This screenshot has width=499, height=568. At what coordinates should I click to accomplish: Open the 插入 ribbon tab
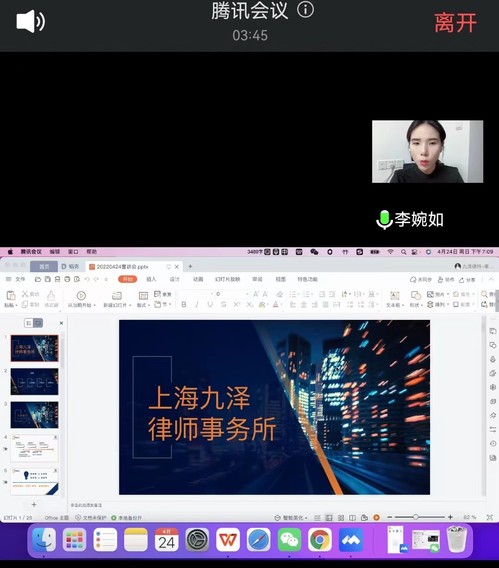coord(151,279)
